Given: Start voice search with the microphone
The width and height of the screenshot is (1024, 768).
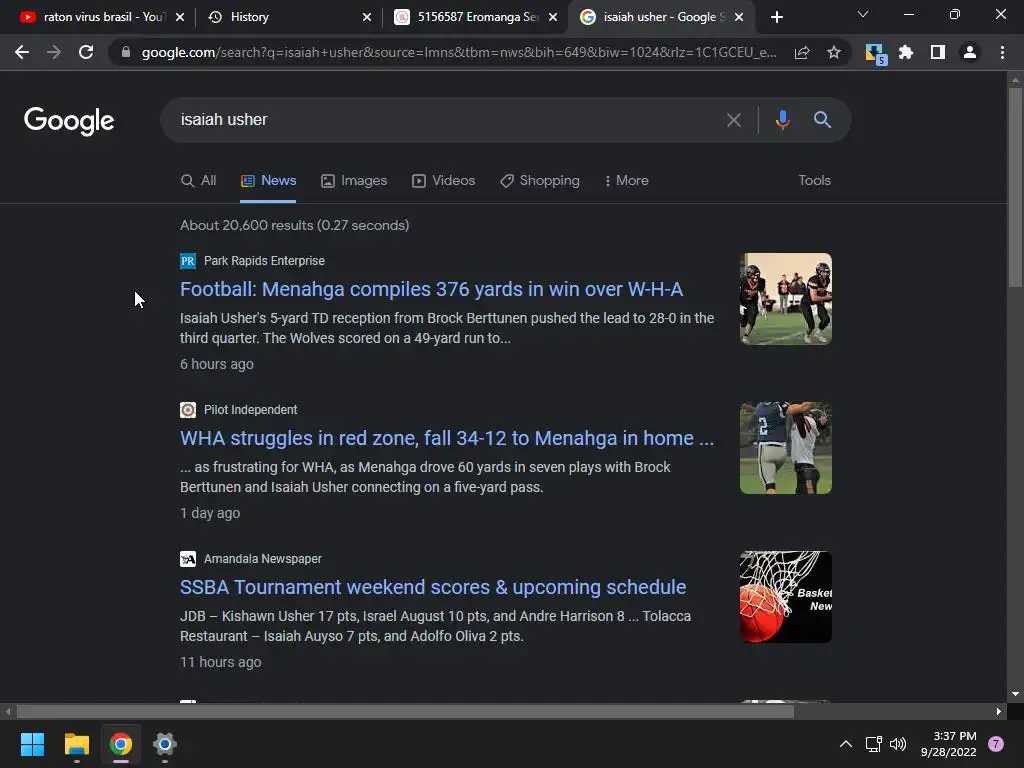Looking at the screenshot, I should coord(782,120).
